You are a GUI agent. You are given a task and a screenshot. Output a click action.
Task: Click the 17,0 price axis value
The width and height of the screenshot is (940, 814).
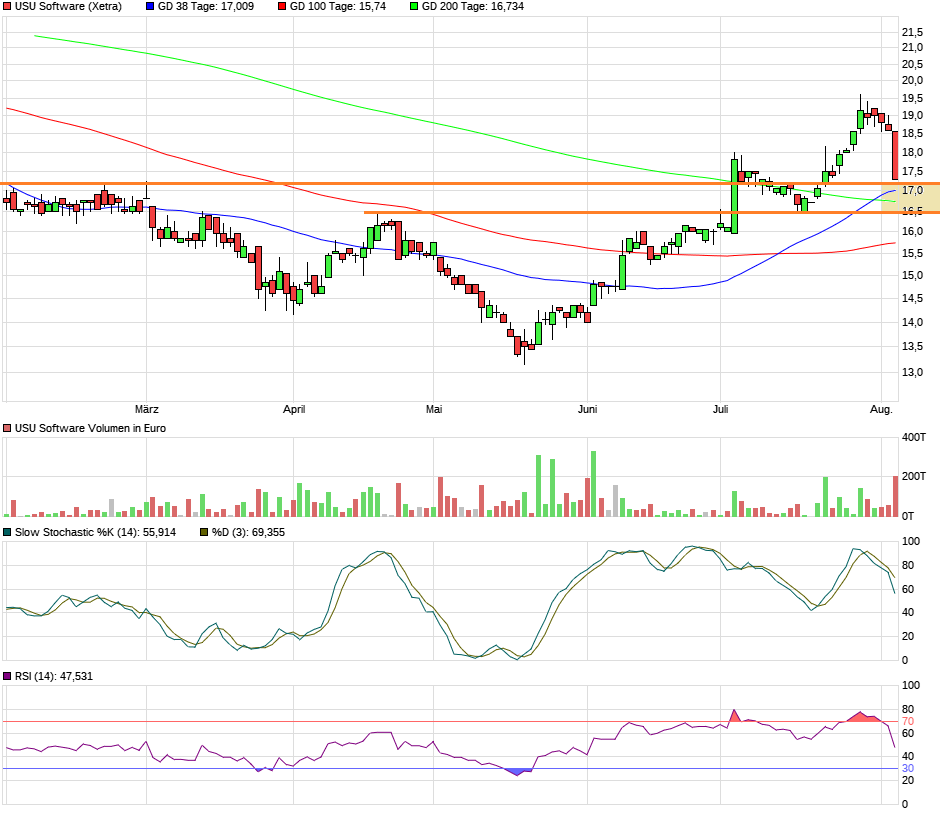tap(912, 191)
